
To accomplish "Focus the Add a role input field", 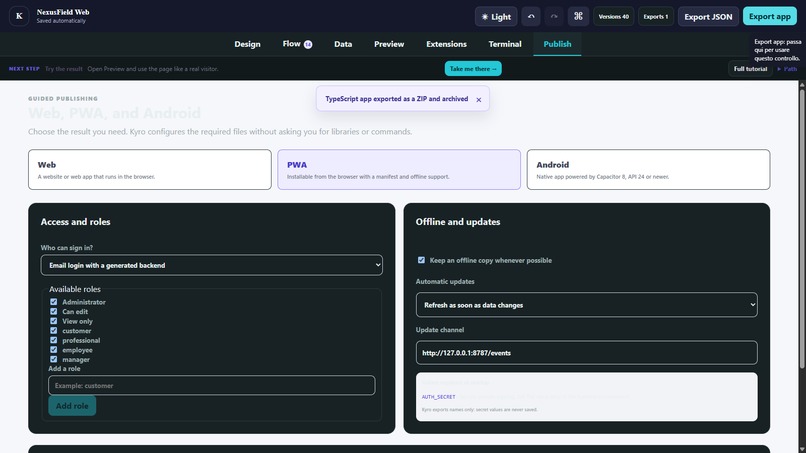I will pyautogui.click(x=211, y=386).
